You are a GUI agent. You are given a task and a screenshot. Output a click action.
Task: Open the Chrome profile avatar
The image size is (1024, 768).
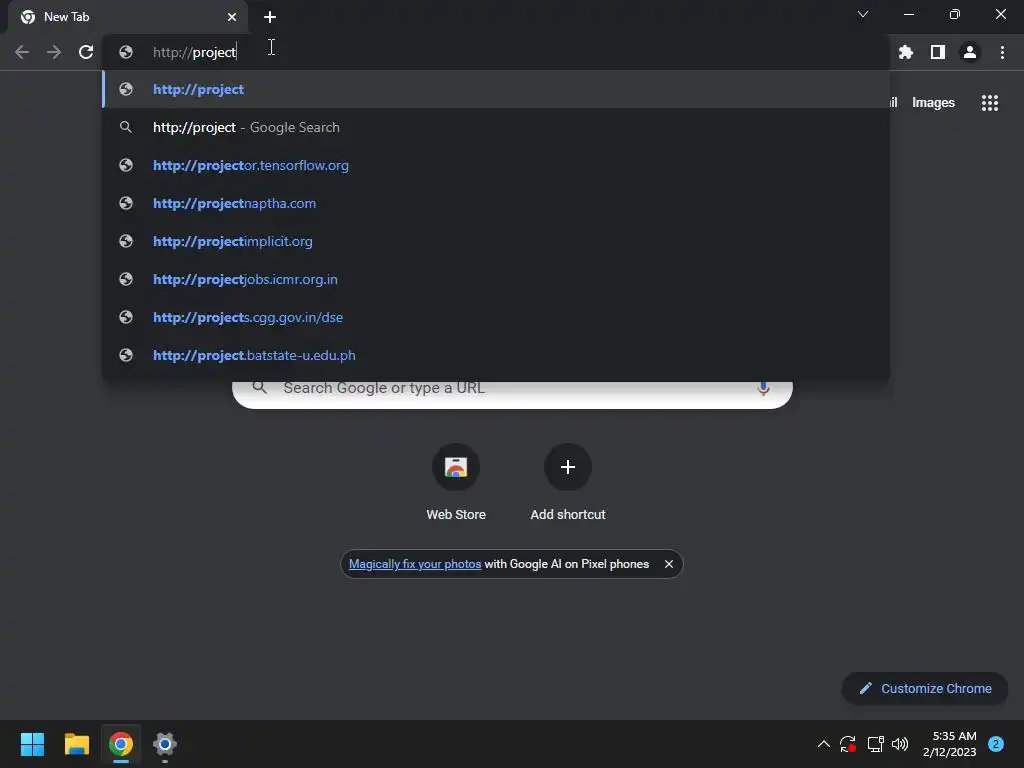(970, 52)
